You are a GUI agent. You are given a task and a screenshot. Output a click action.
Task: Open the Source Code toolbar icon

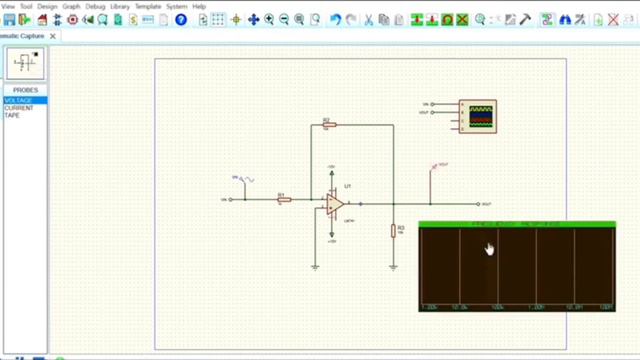point(148,20)
